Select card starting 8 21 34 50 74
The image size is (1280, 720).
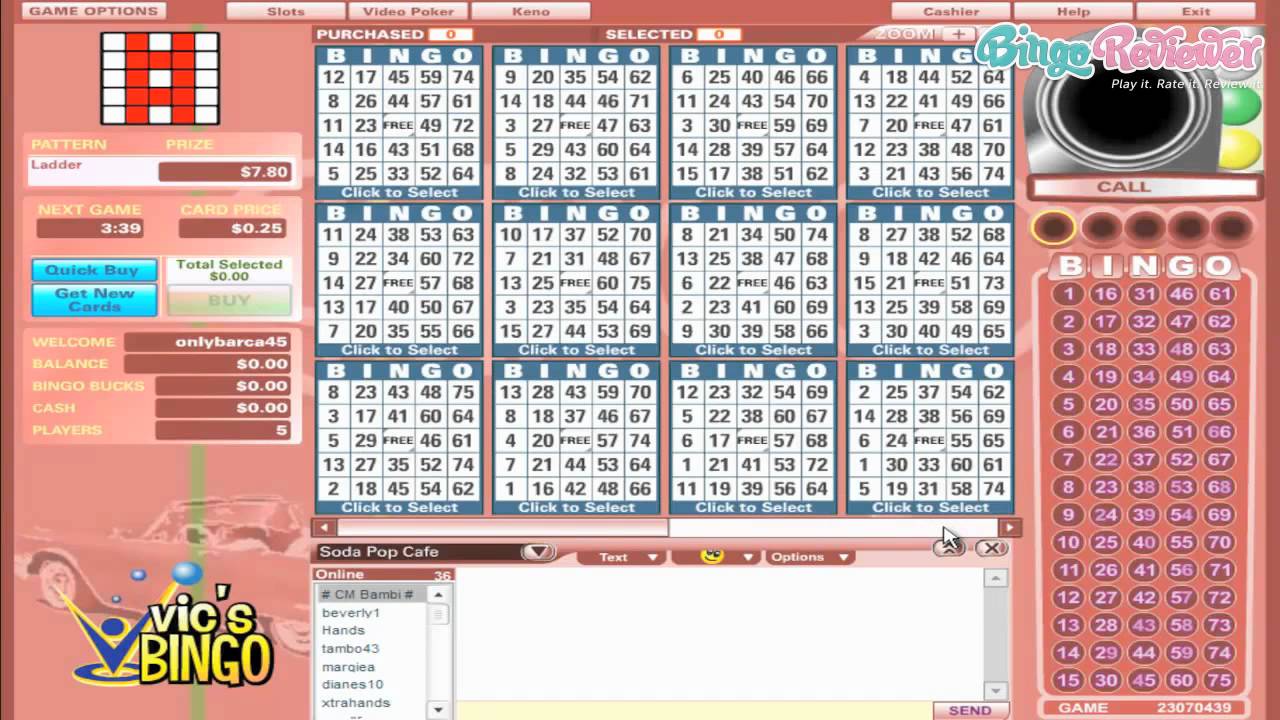753,280
